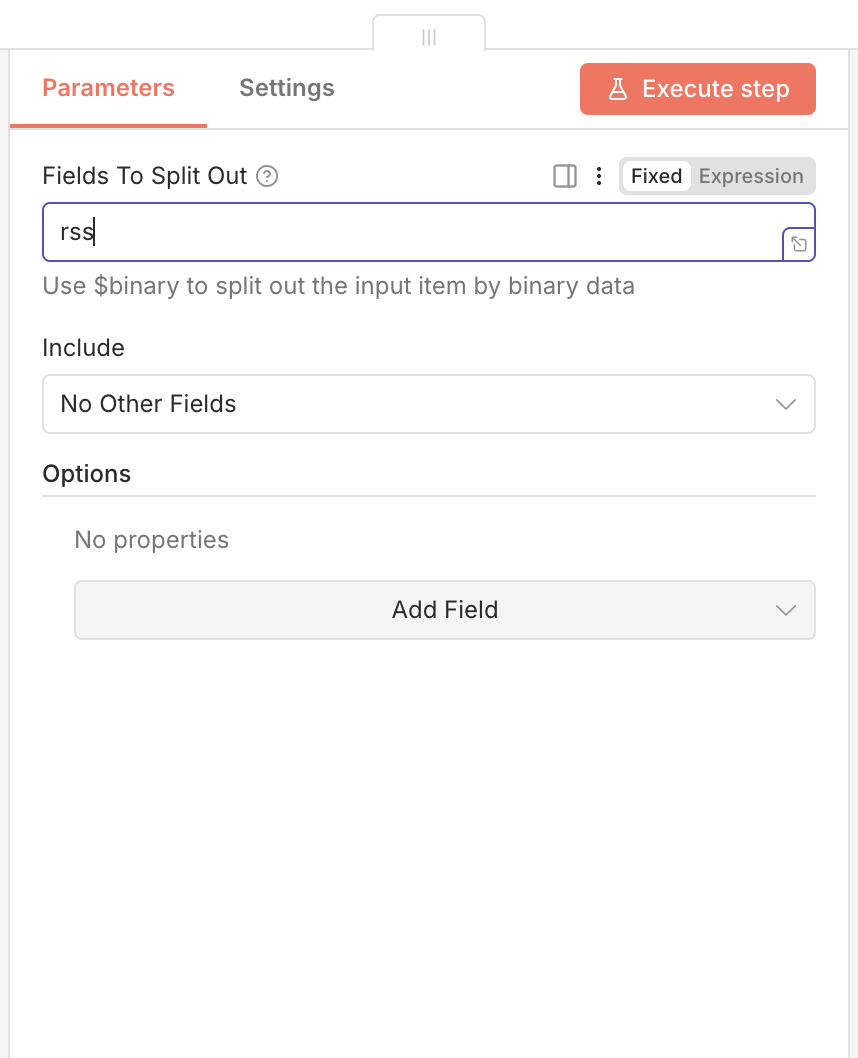The height and width of the screenshot is (1058, 858).
Task: Click the $binary hint text below field
Action: click(338, 287)
